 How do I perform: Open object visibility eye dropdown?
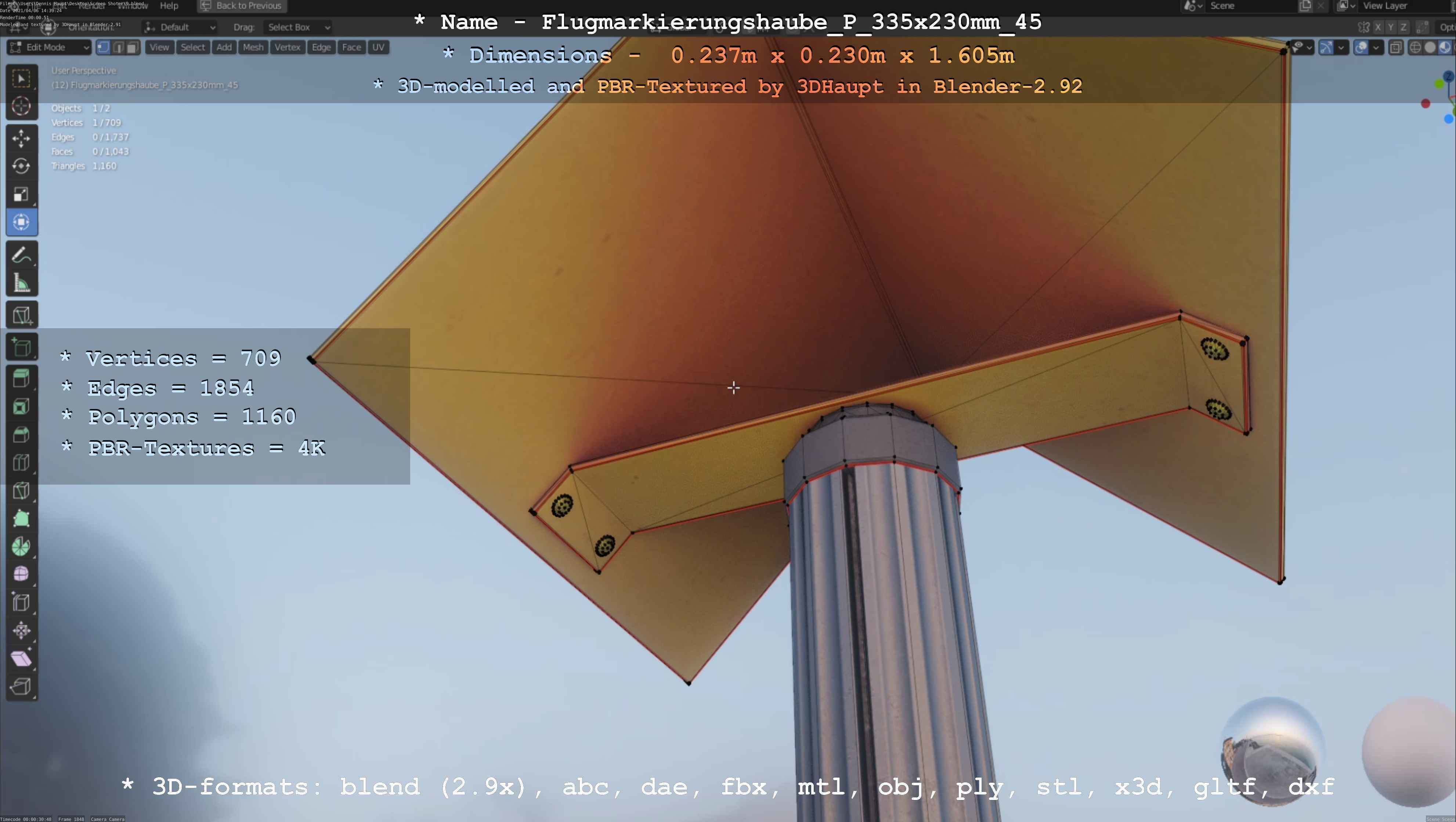click(1302, 47)
